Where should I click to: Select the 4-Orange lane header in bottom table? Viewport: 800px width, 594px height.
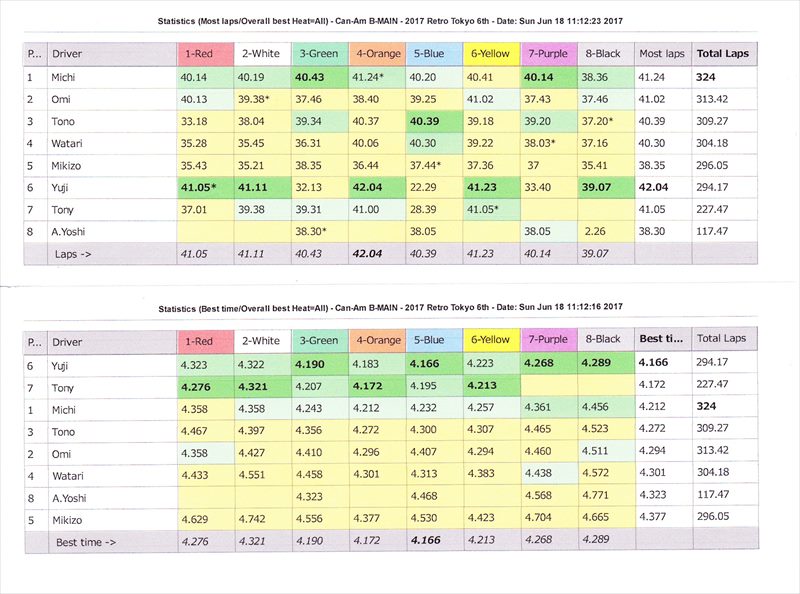coord(377,340)
